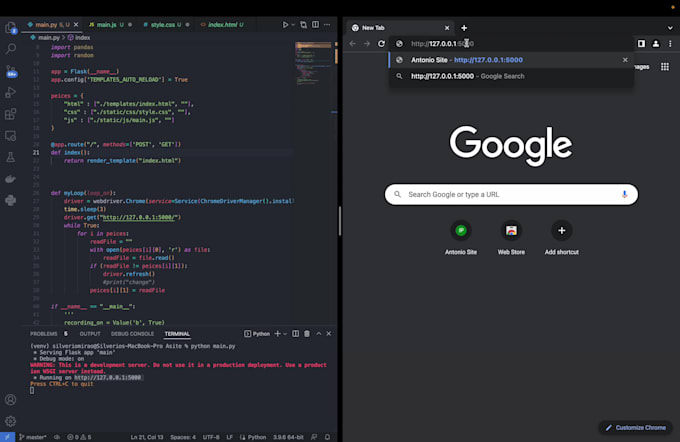Select the index symbol in breadcrumb
680x442 pixels.
pos(79,38)
